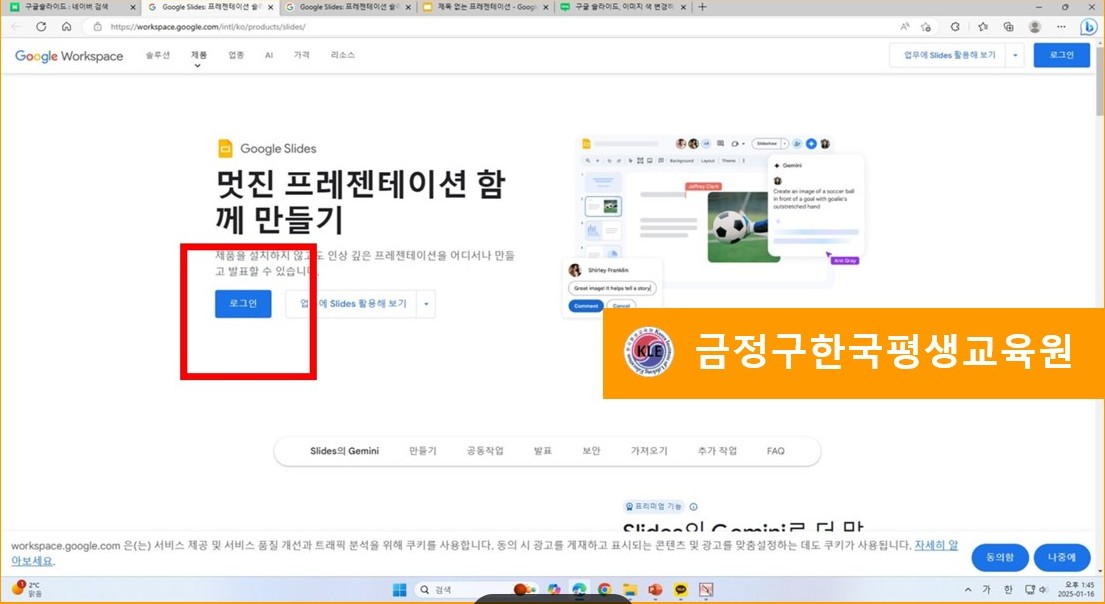Image resolution: width=1105 pixels, height=604 pixels.
Task: Click the yellow Google Slides product icon
Action: 225,148
